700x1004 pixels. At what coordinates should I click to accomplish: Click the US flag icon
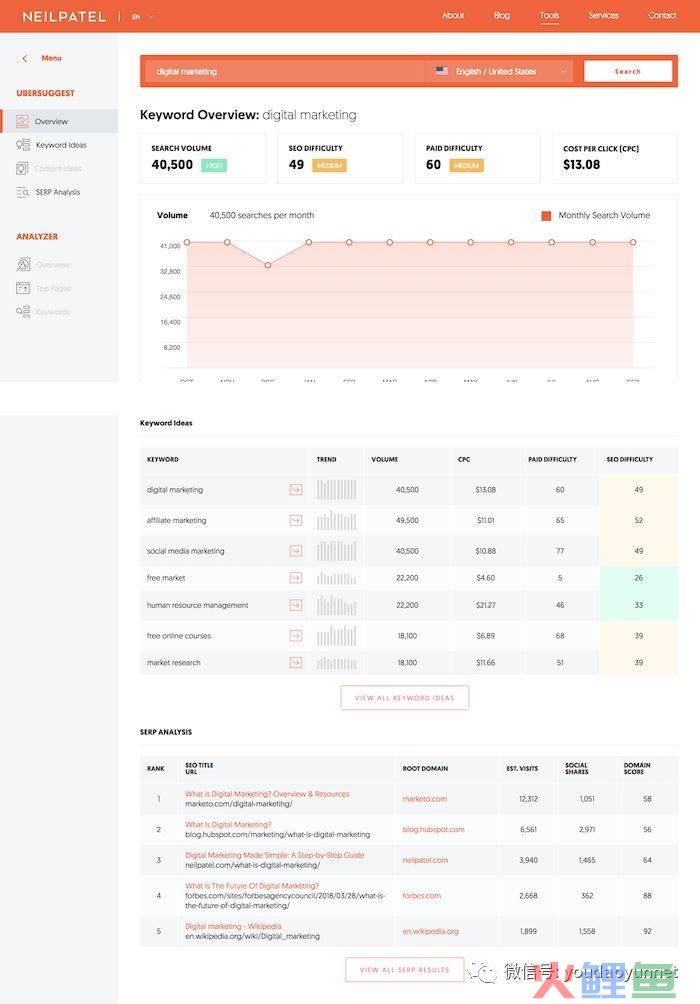pos(442,71)
